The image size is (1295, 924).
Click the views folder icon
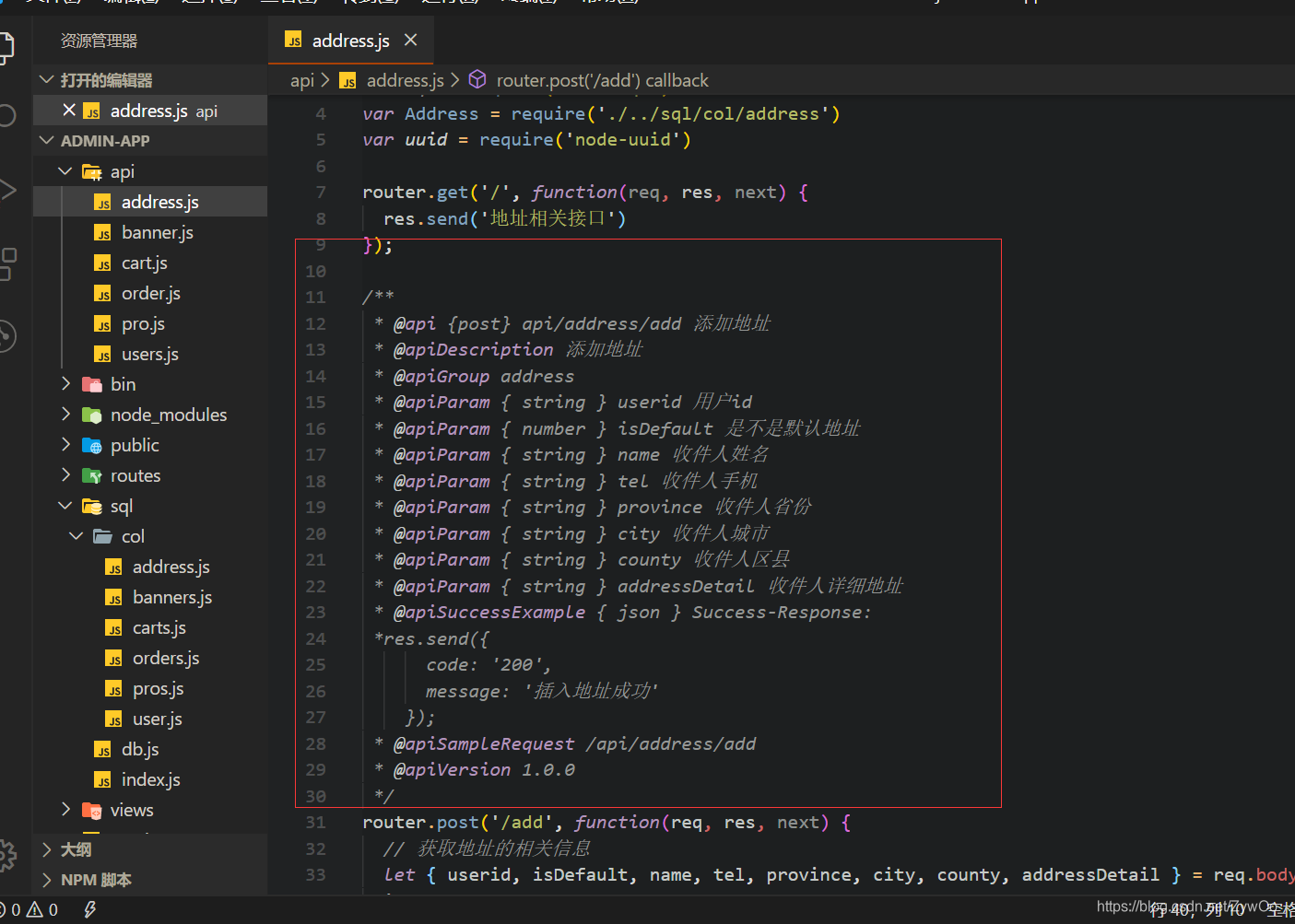click(x=92, y=811)
